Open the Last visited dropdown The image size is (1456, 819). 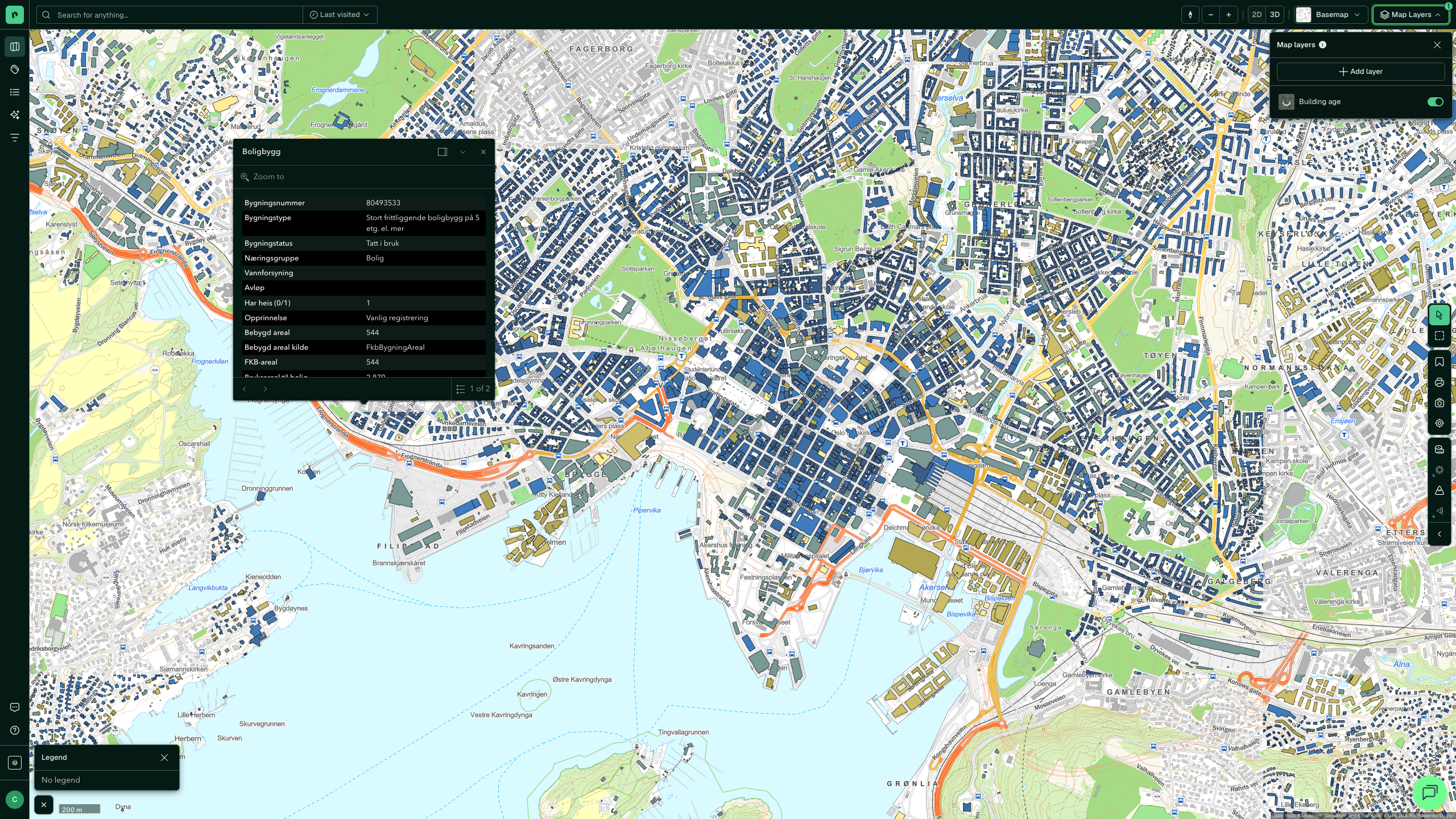340,15
